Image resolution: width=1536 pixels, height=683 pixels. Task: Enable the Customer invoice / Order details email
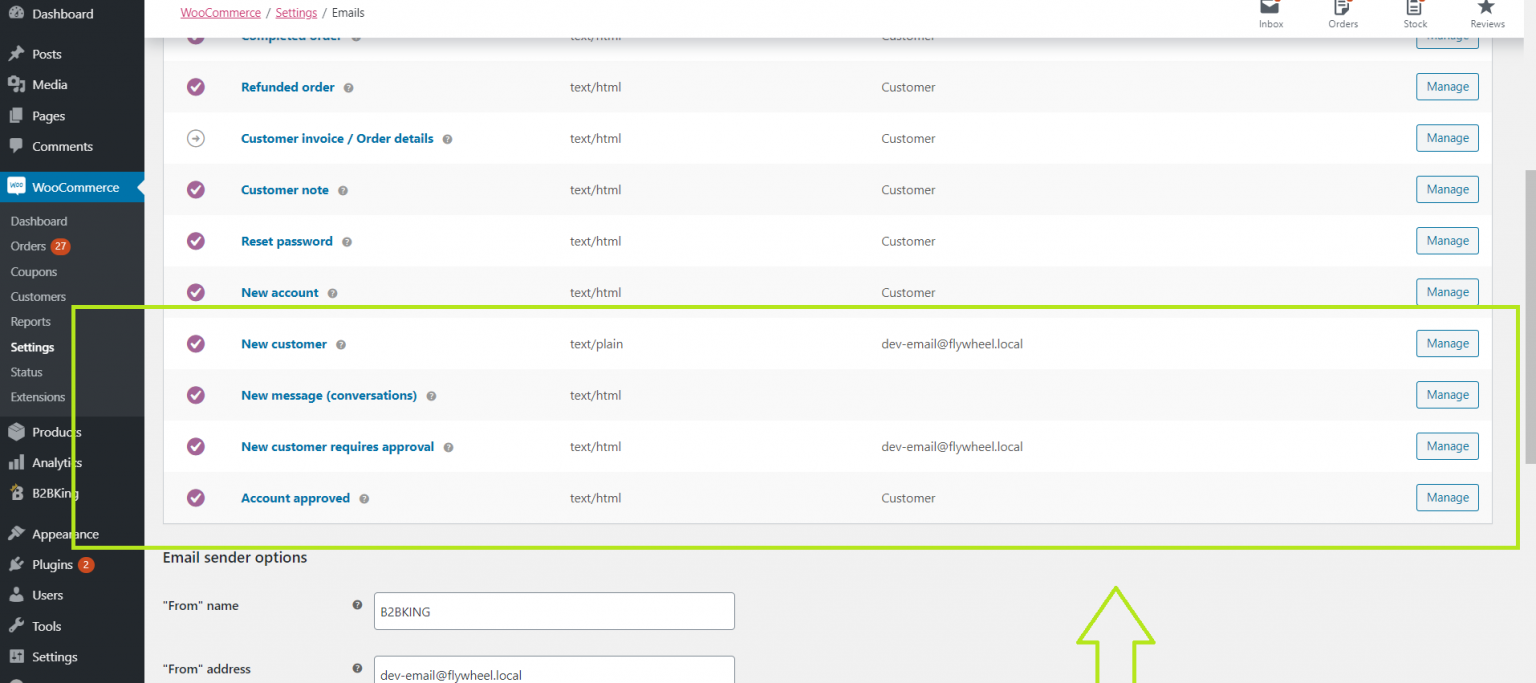point(195,138)
